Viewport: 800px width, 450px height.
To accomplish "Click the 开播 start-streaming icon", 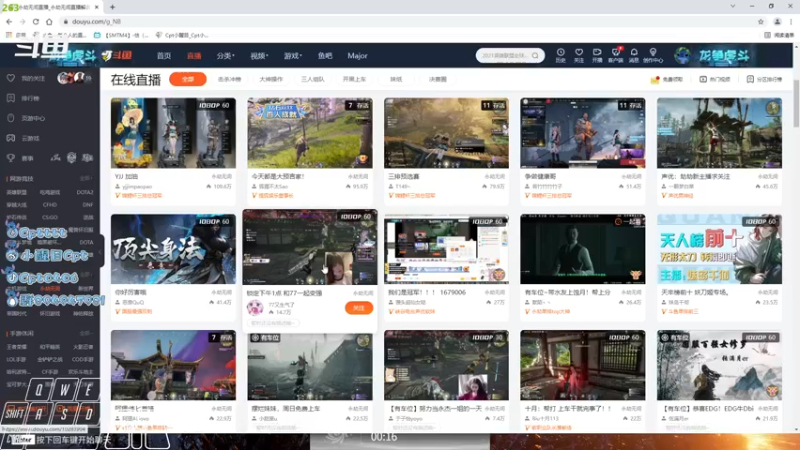I will 597,55.
